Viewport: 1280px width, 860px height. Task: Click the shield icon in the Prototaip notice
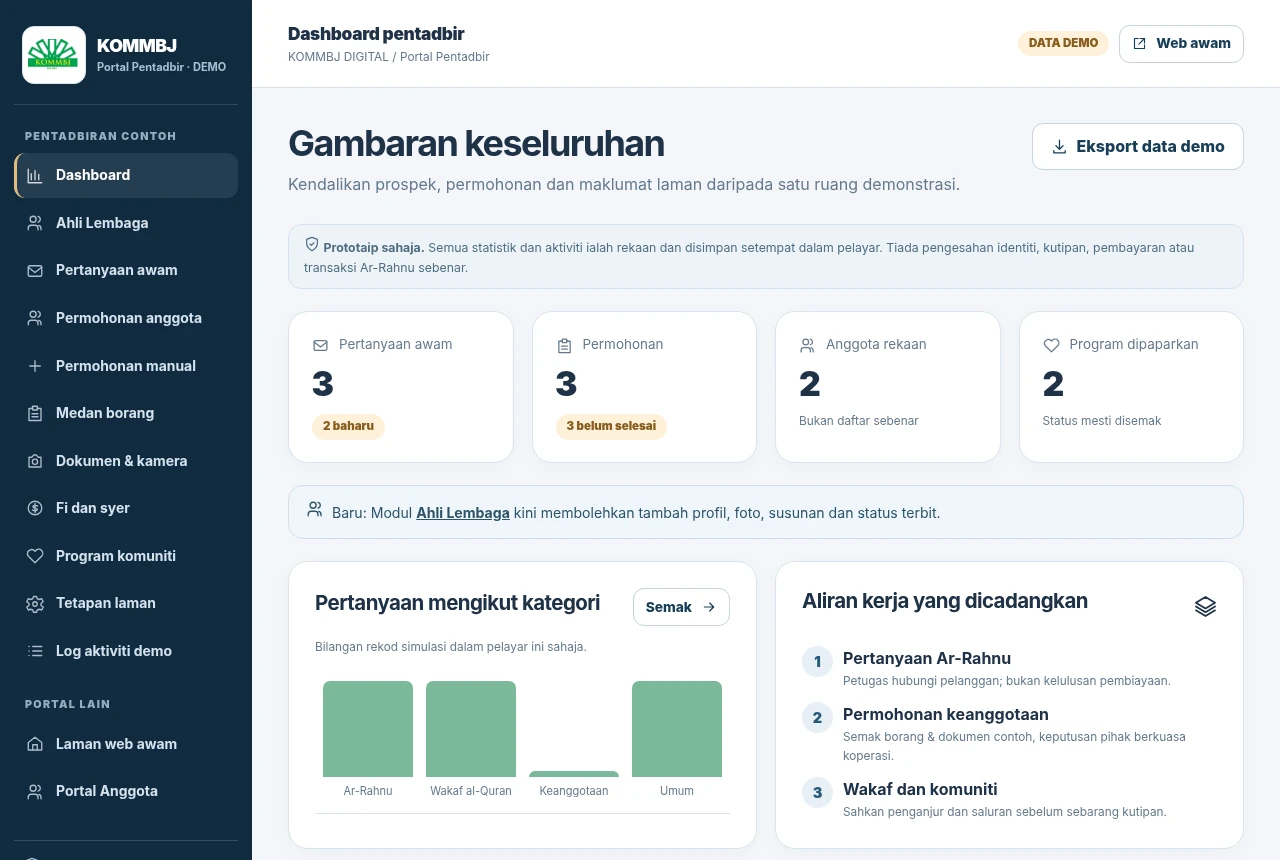(312, 244)
